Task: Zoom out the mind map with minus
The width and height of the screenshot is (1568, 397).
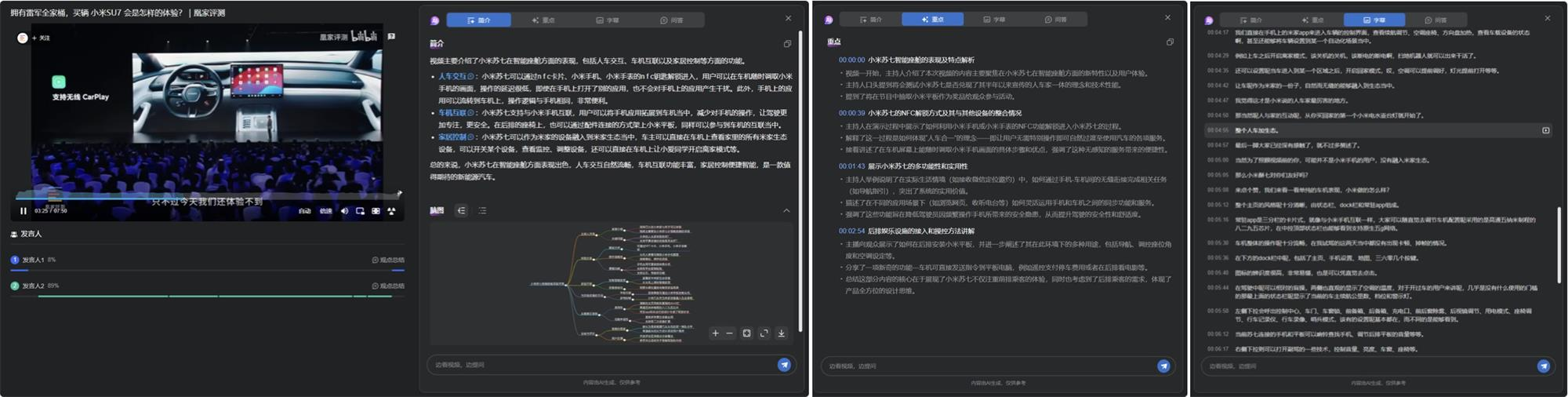Action: (x=729, y=333)
